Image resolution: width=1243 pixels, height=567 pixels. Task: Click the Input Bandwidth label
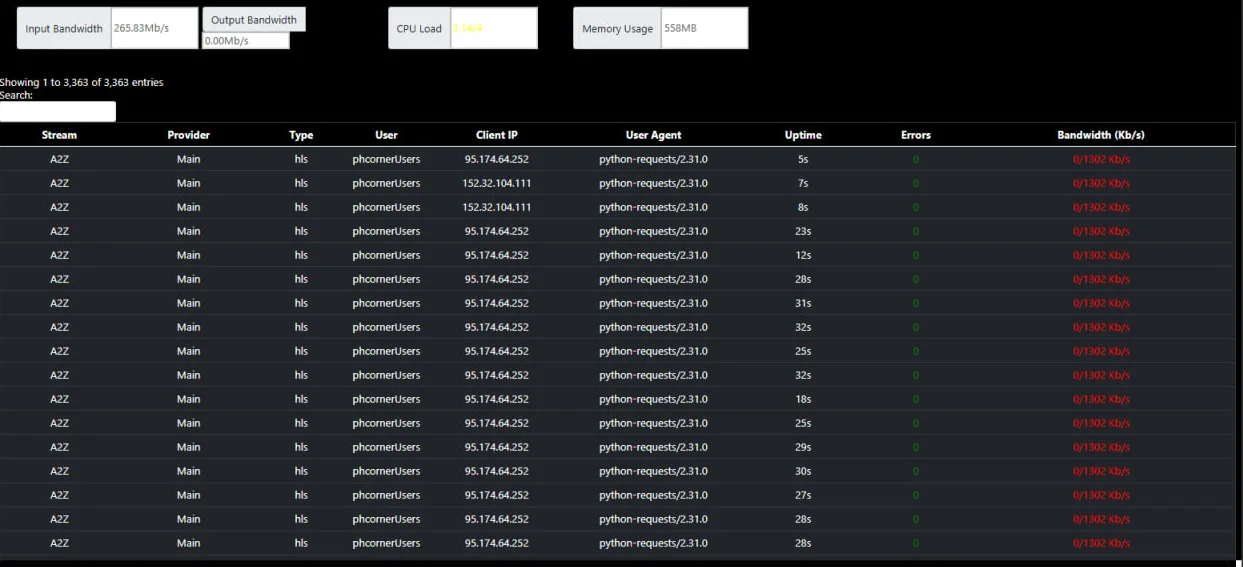tap(64, 29)
